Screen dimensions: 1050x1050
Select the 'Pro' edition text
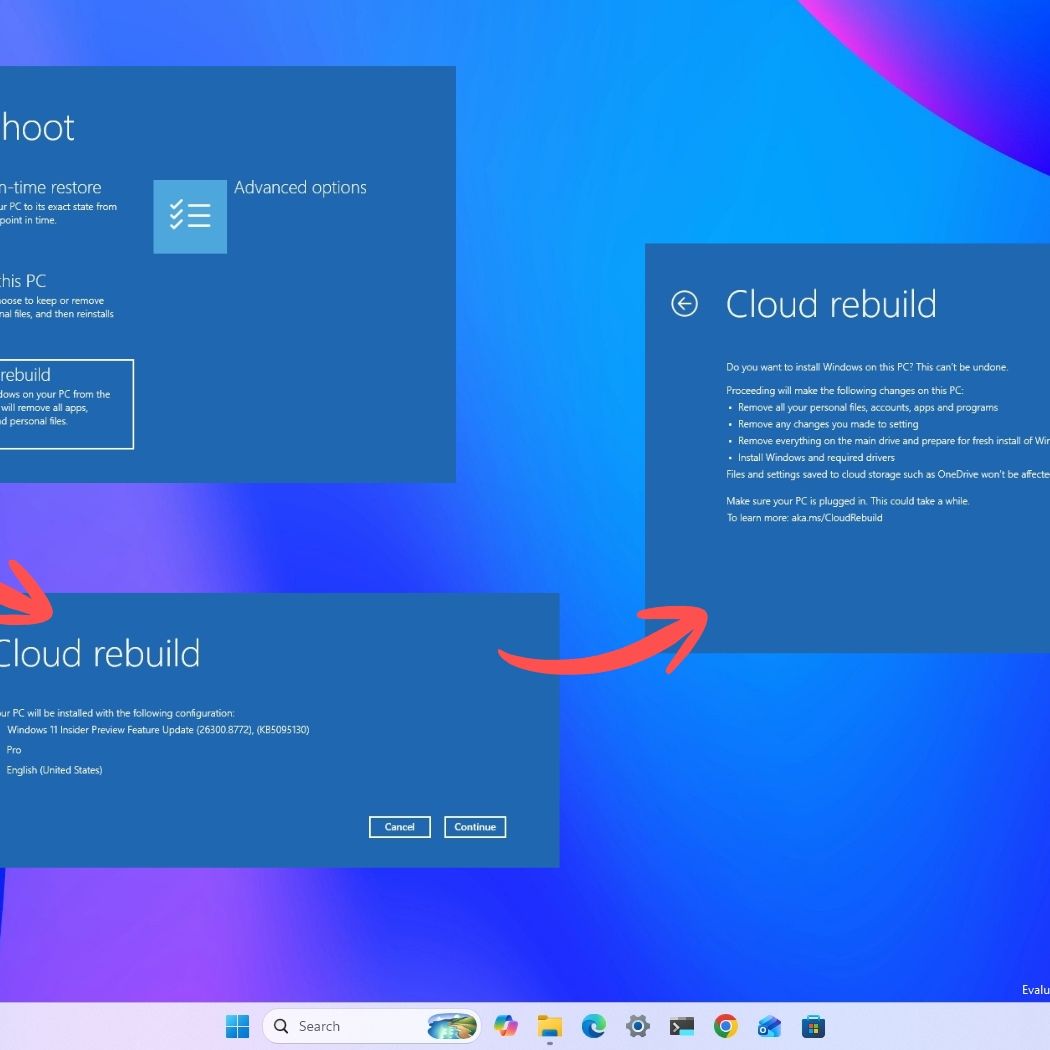click(13, 750)
